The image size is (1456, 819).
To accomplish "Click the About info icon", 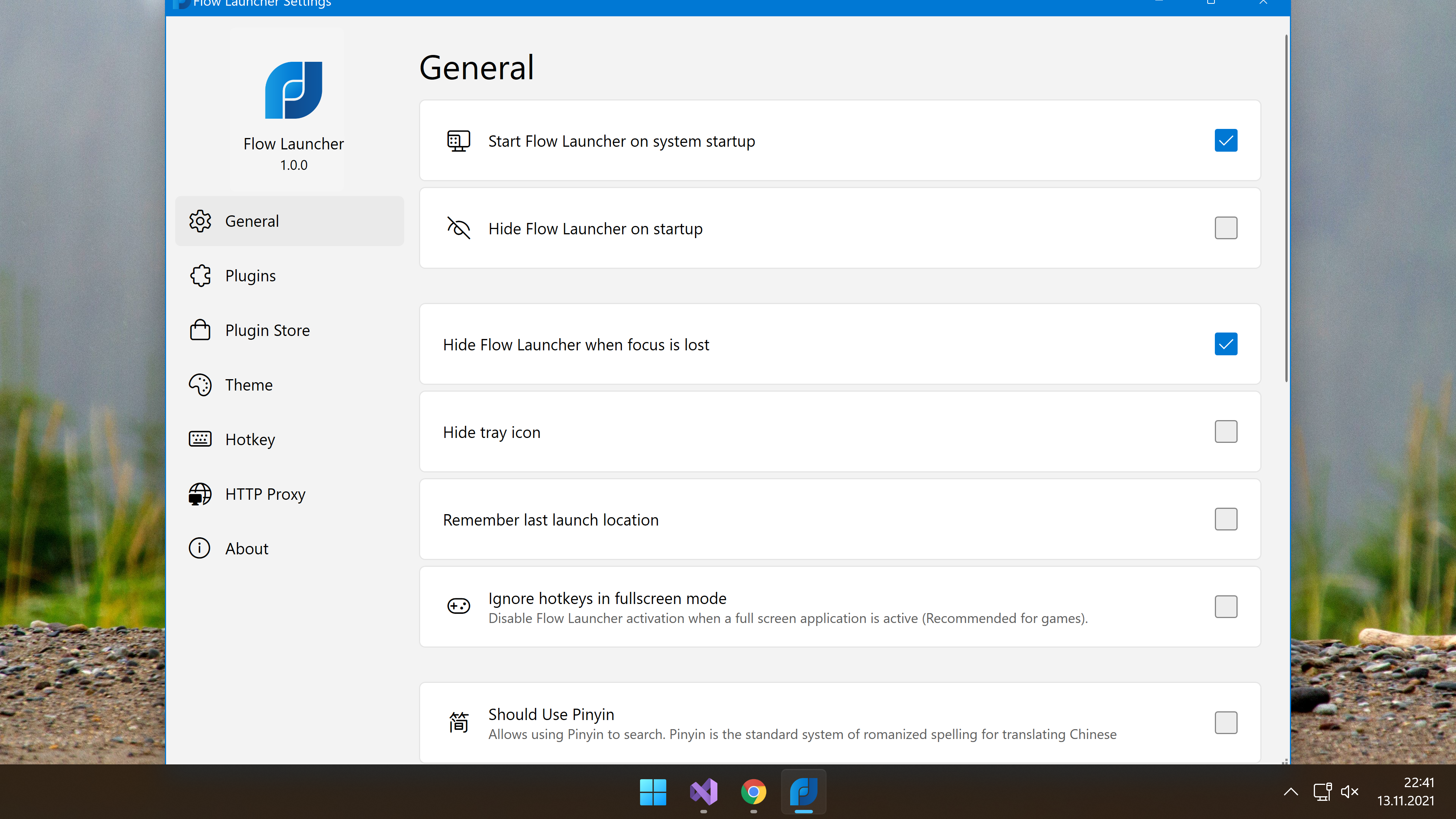I will click(x=199, y=548).
